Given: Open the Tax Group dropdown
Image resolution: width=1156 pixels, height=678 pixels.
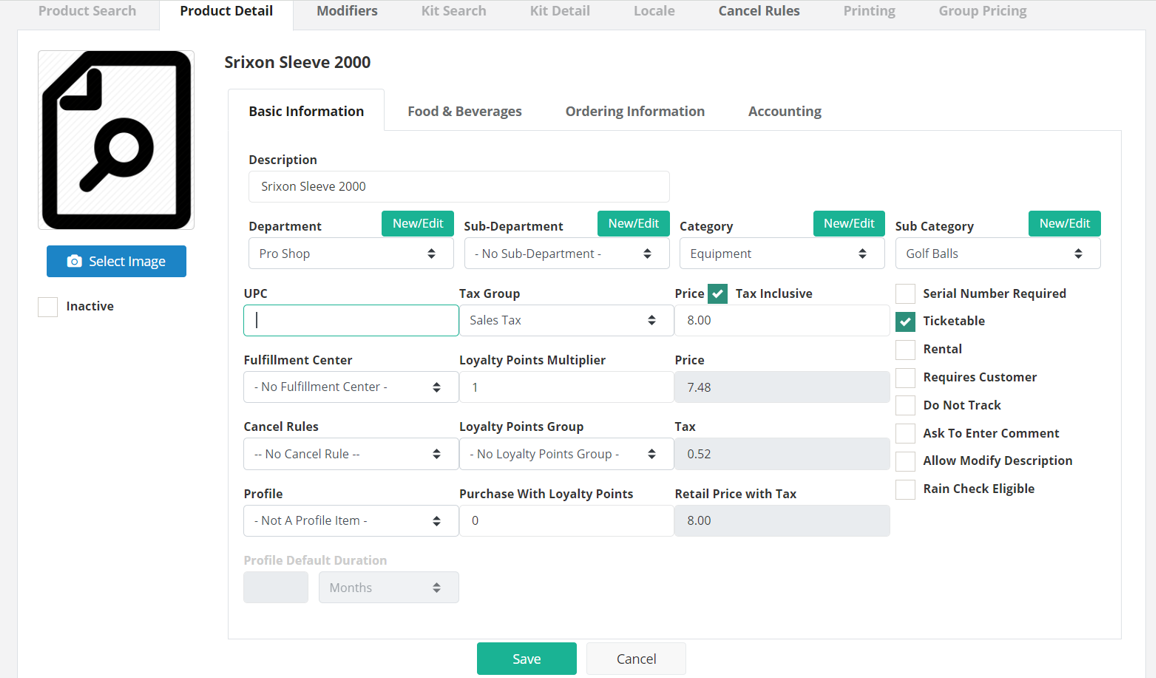Looking at the screenshot, I should 566,321.
